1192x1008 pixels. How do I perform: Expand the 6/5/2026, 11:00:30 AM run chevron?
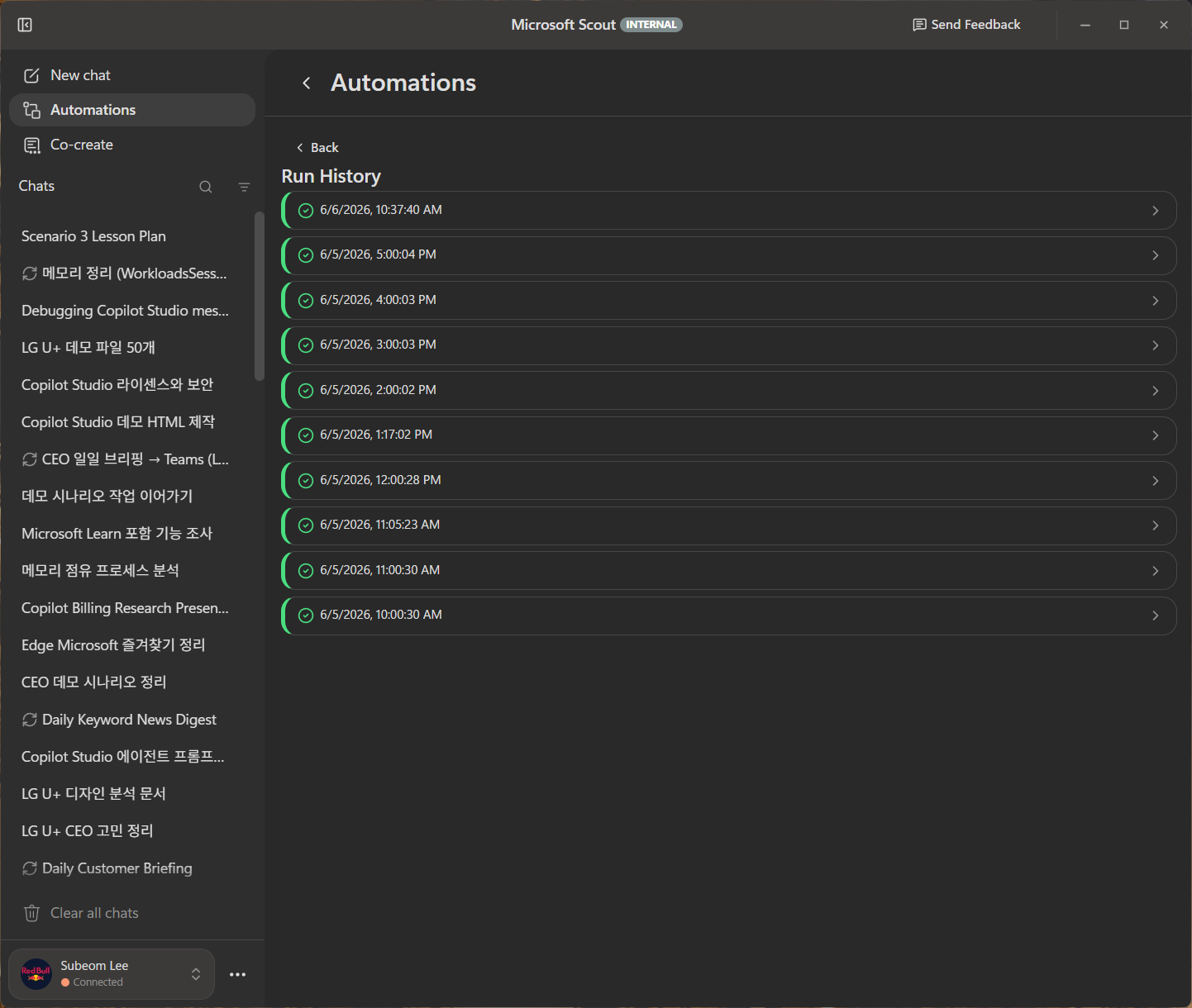(x=1156, y=571)
